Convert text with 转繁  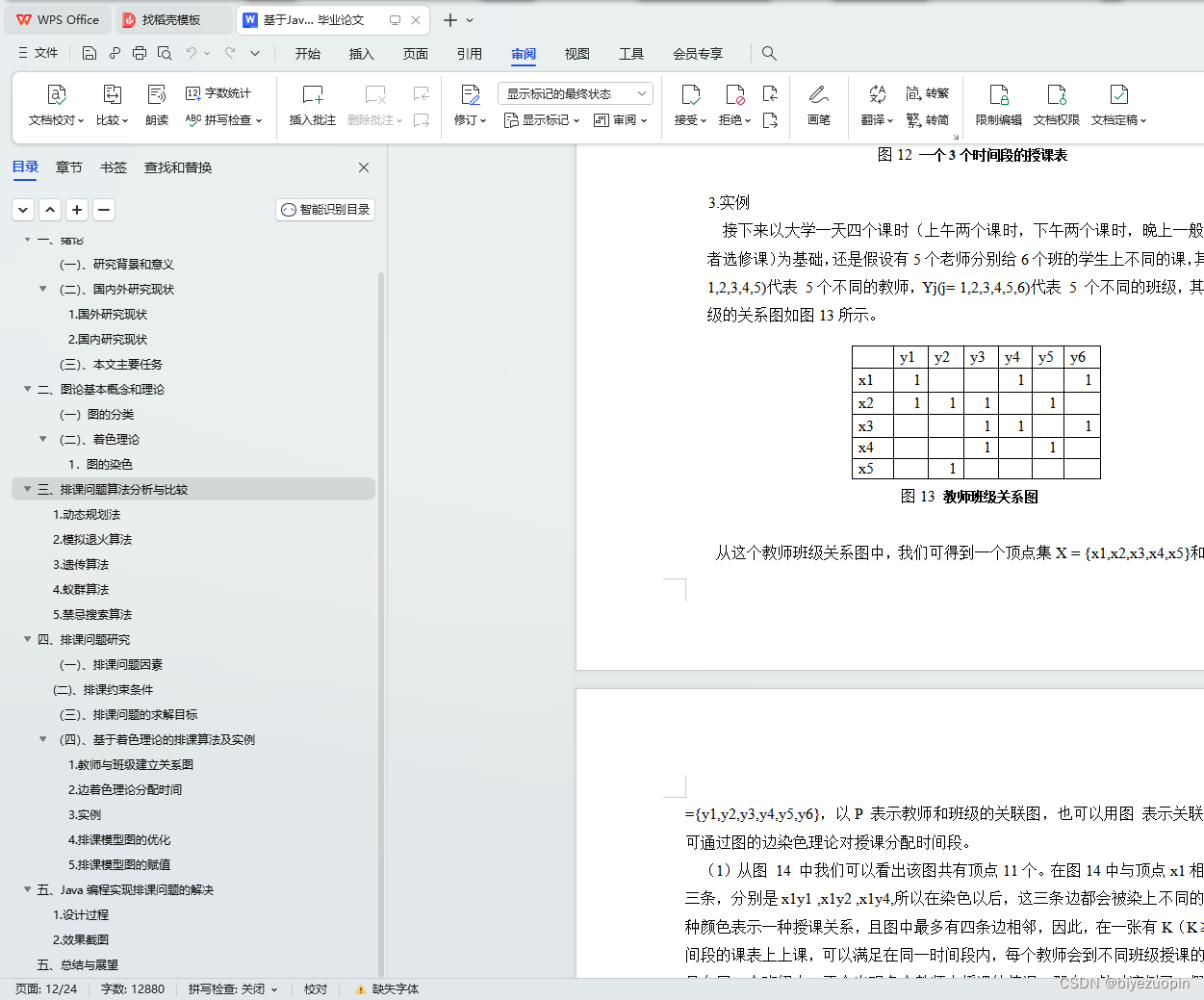pos(928,93)
